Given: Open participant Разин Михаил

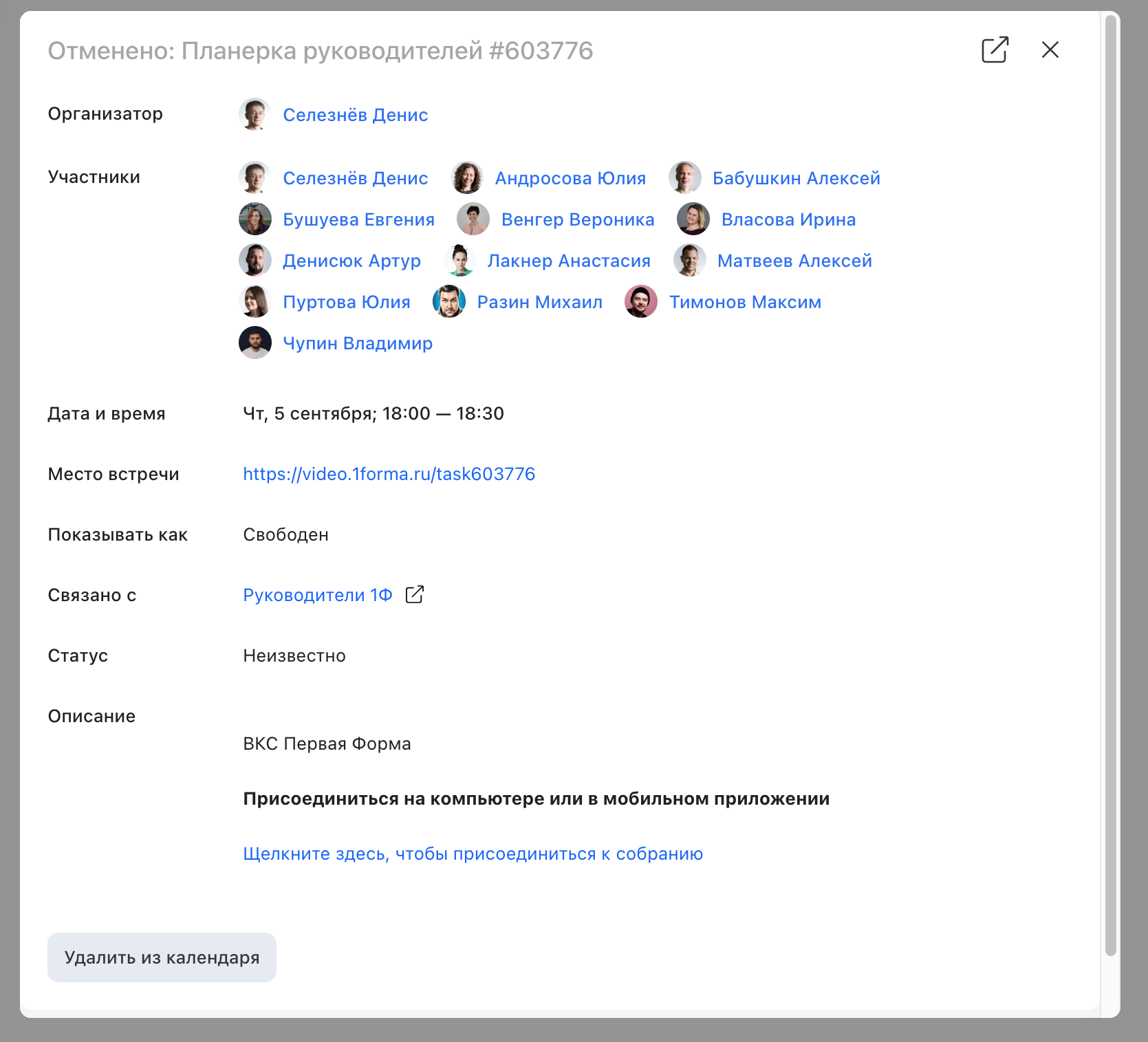Looking at the screenshot, I should (x=540, y=302).
